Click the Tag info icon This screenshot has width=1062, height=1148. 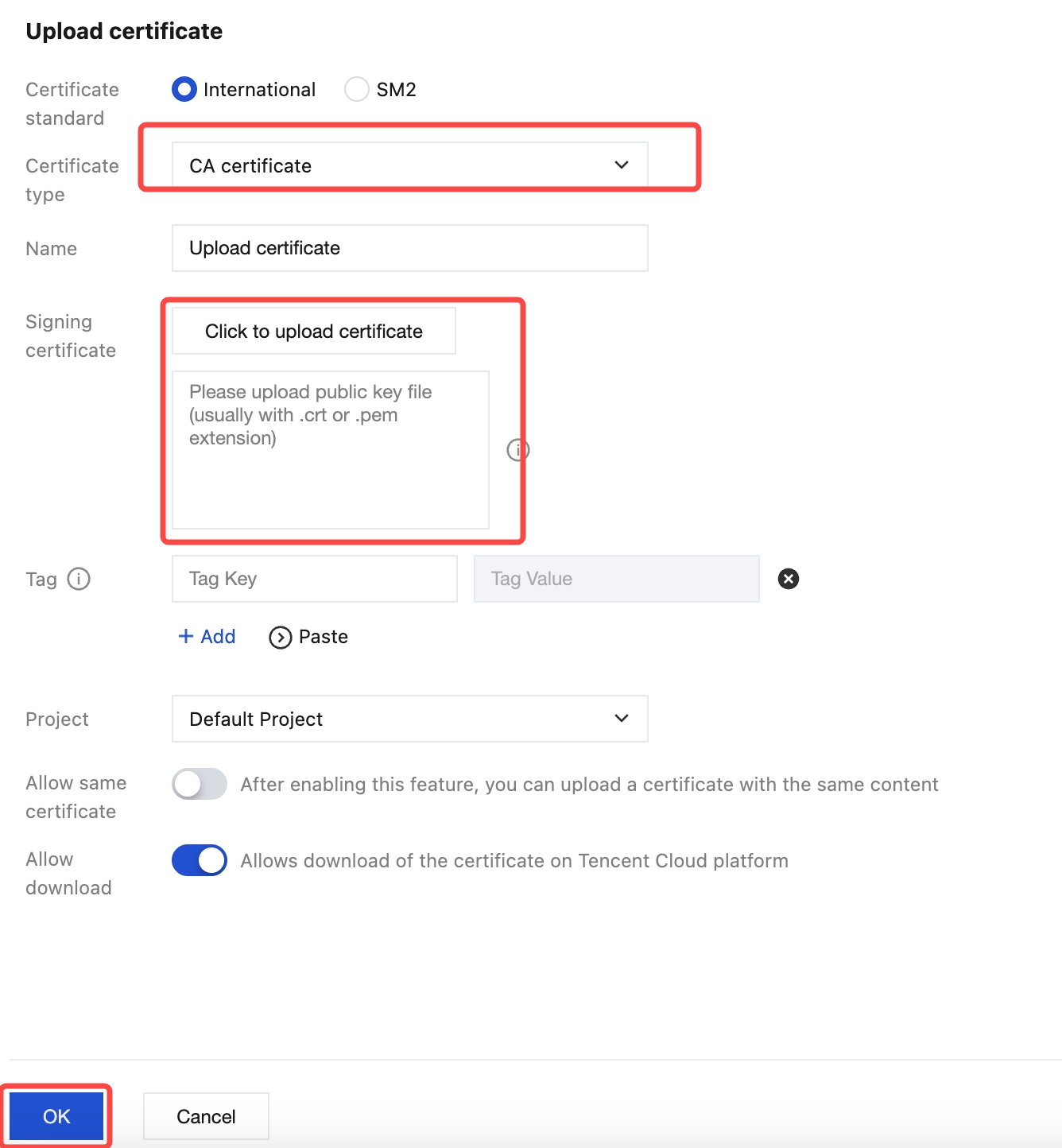pyautogui.click(x=79, y=579)
